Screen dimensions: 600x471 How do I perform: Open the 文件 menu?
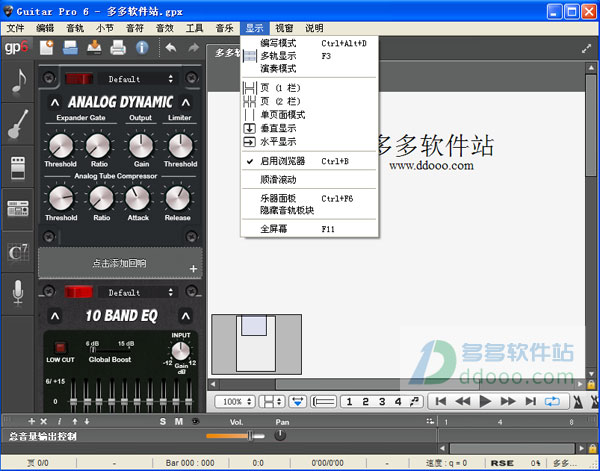(16, 28)
